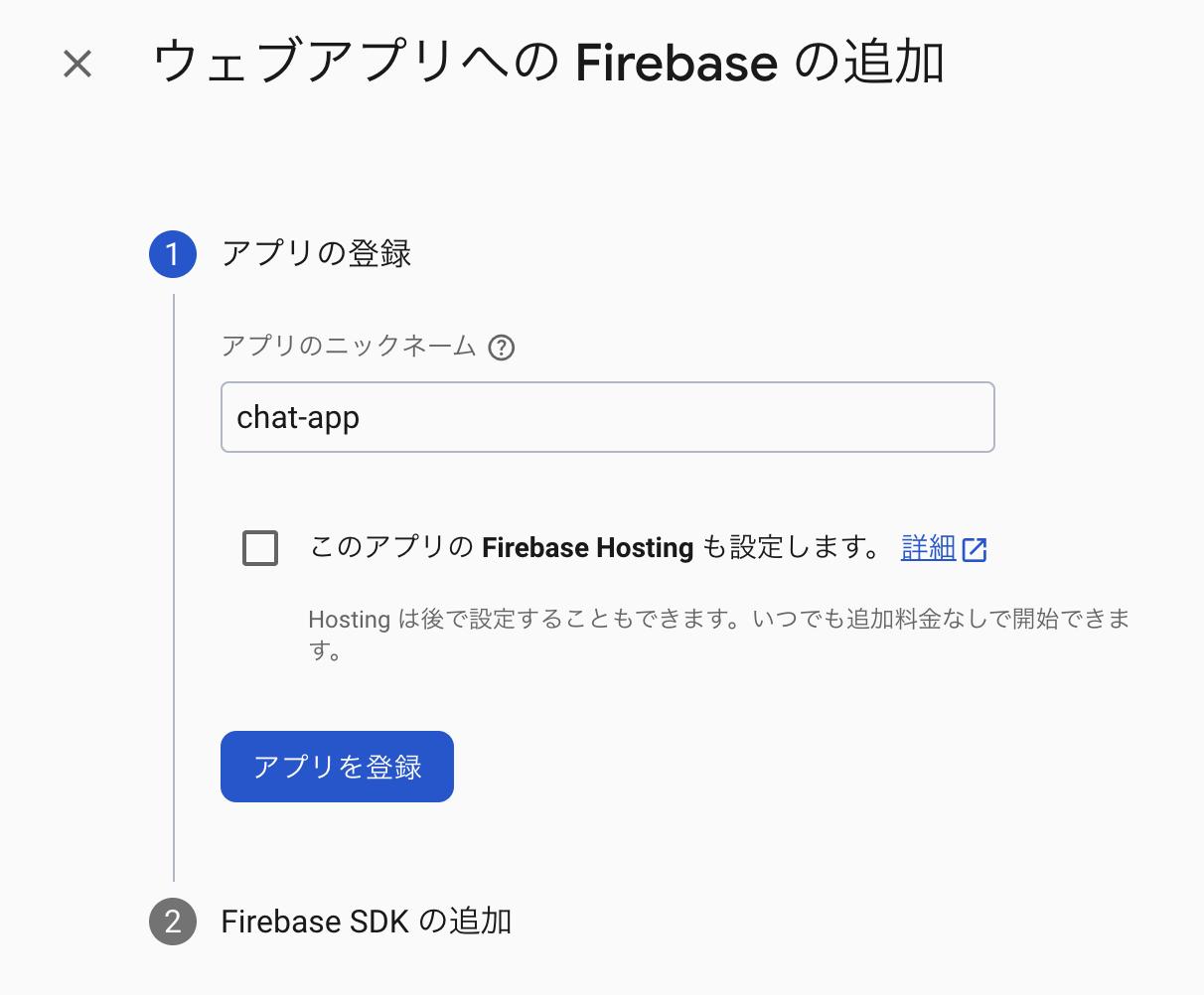Click the アプリのニックネーム field label

pos(349,346)
